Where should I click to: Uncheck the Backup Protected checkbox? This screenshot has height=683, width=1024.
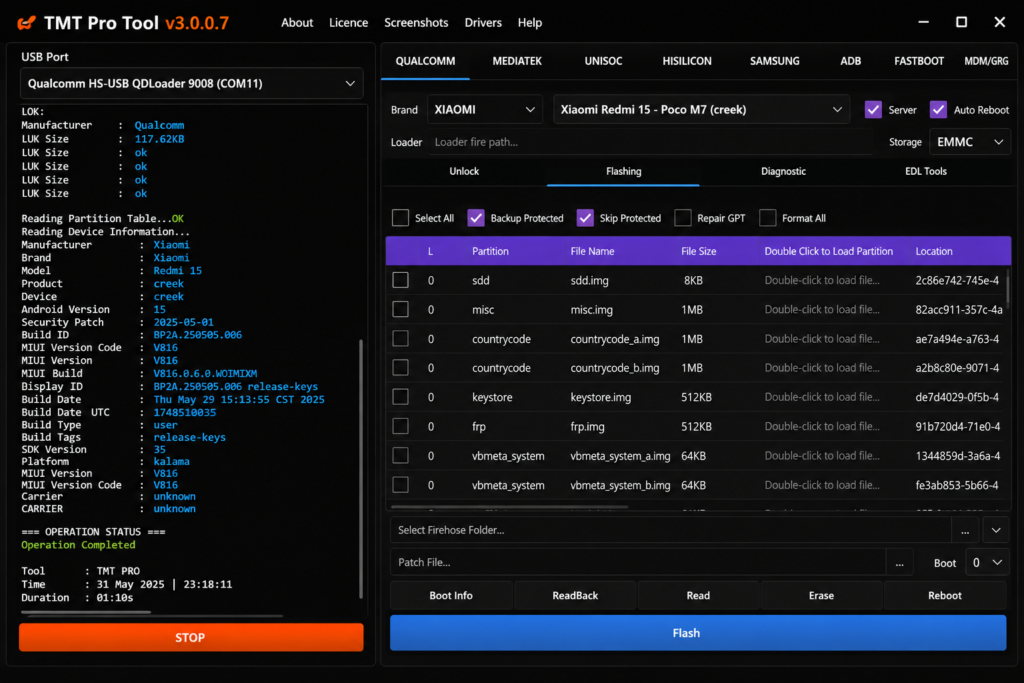[x=476, y=218]
